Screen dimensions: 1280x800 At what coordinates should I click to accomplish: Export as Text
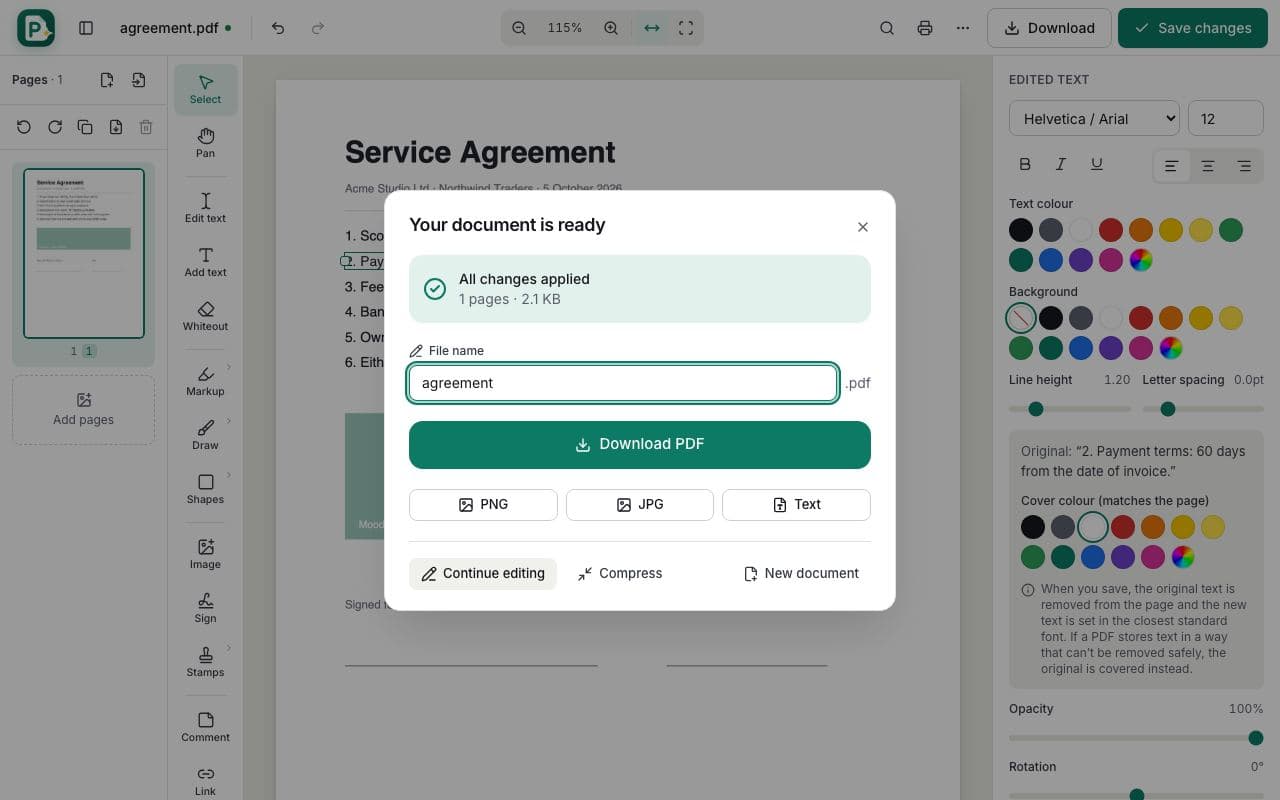[x=796, y=505]
